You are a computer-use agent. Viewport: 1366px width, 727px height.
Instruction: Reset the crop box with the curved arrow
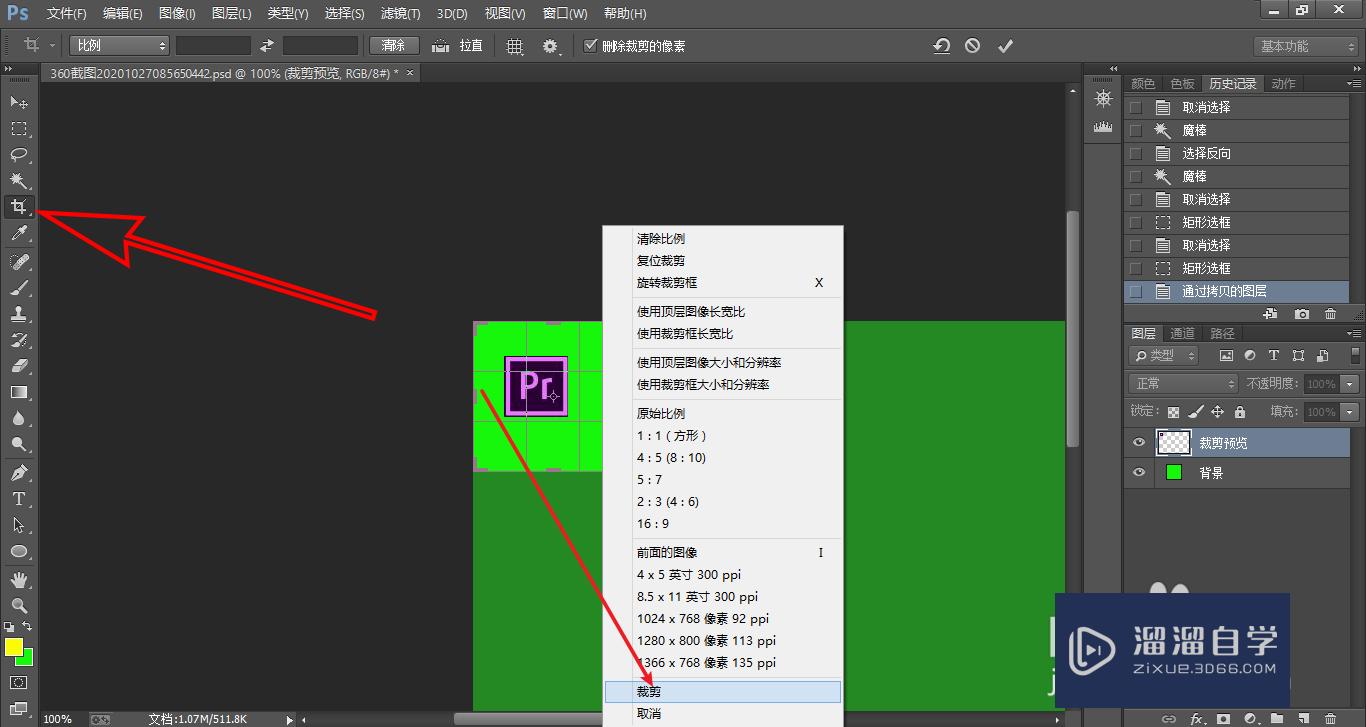[x=942, y=46]
